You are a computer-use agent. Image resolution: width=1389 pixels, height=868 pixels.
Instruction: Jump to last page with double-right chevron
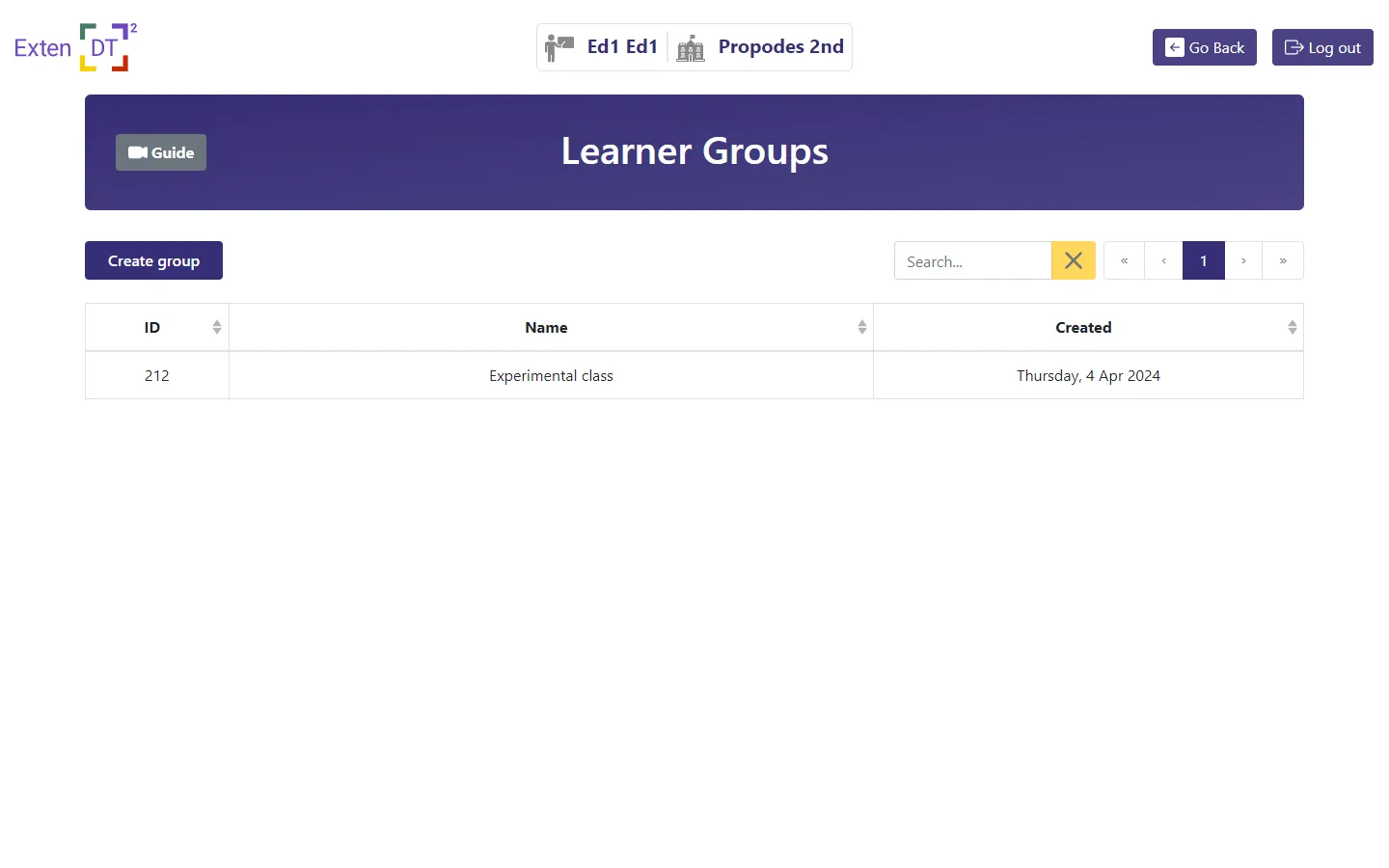[1283, 260]
